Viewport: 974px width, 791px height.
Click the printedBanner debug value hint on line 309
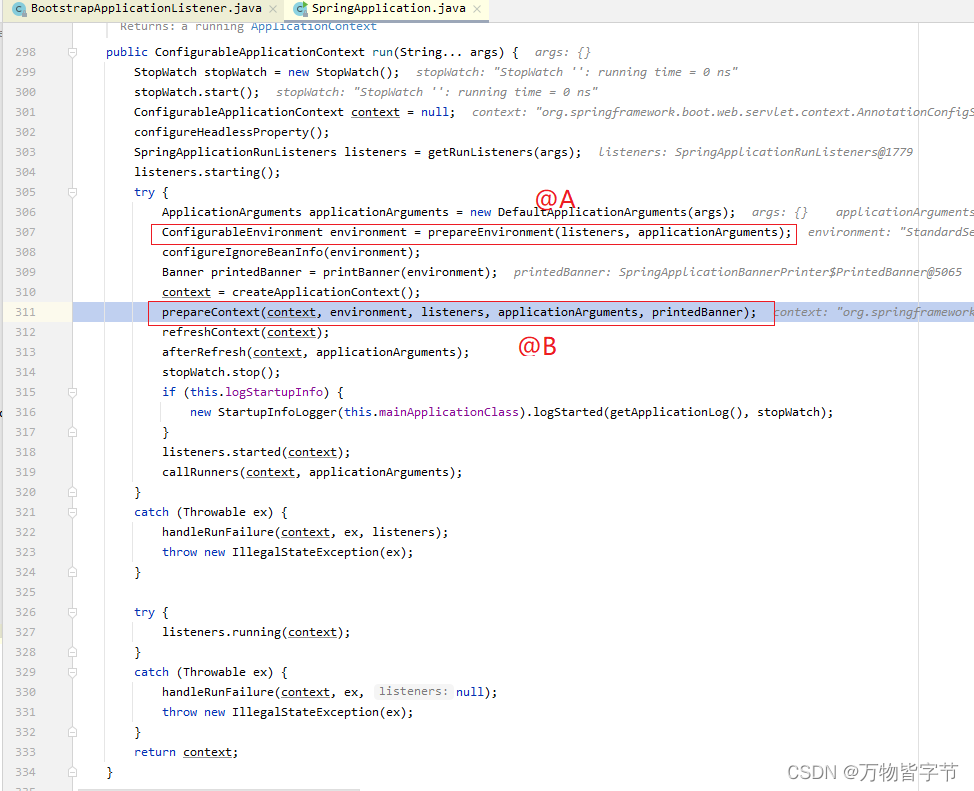coord(737,272)
